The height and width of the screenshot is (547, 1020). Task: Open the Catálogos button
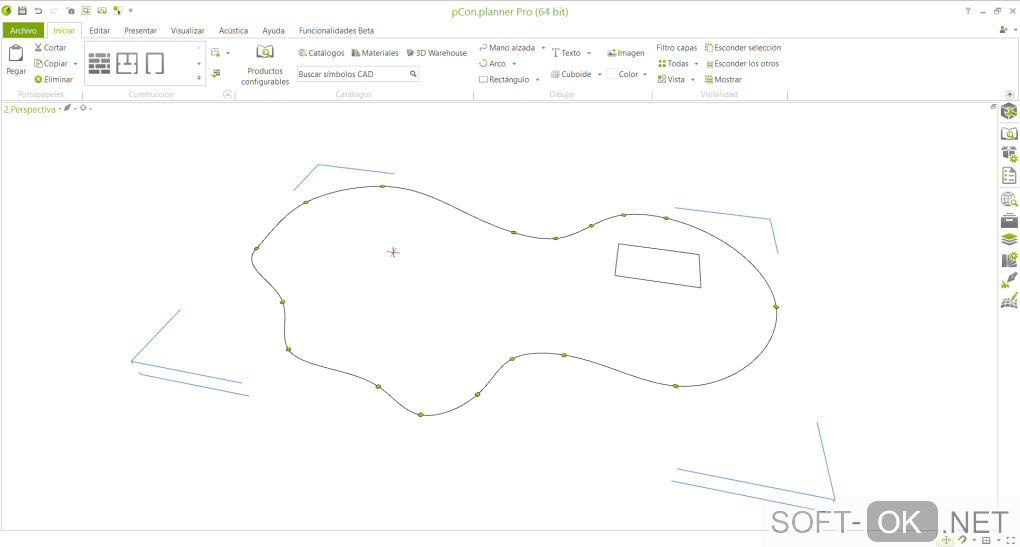click(321, 53)
